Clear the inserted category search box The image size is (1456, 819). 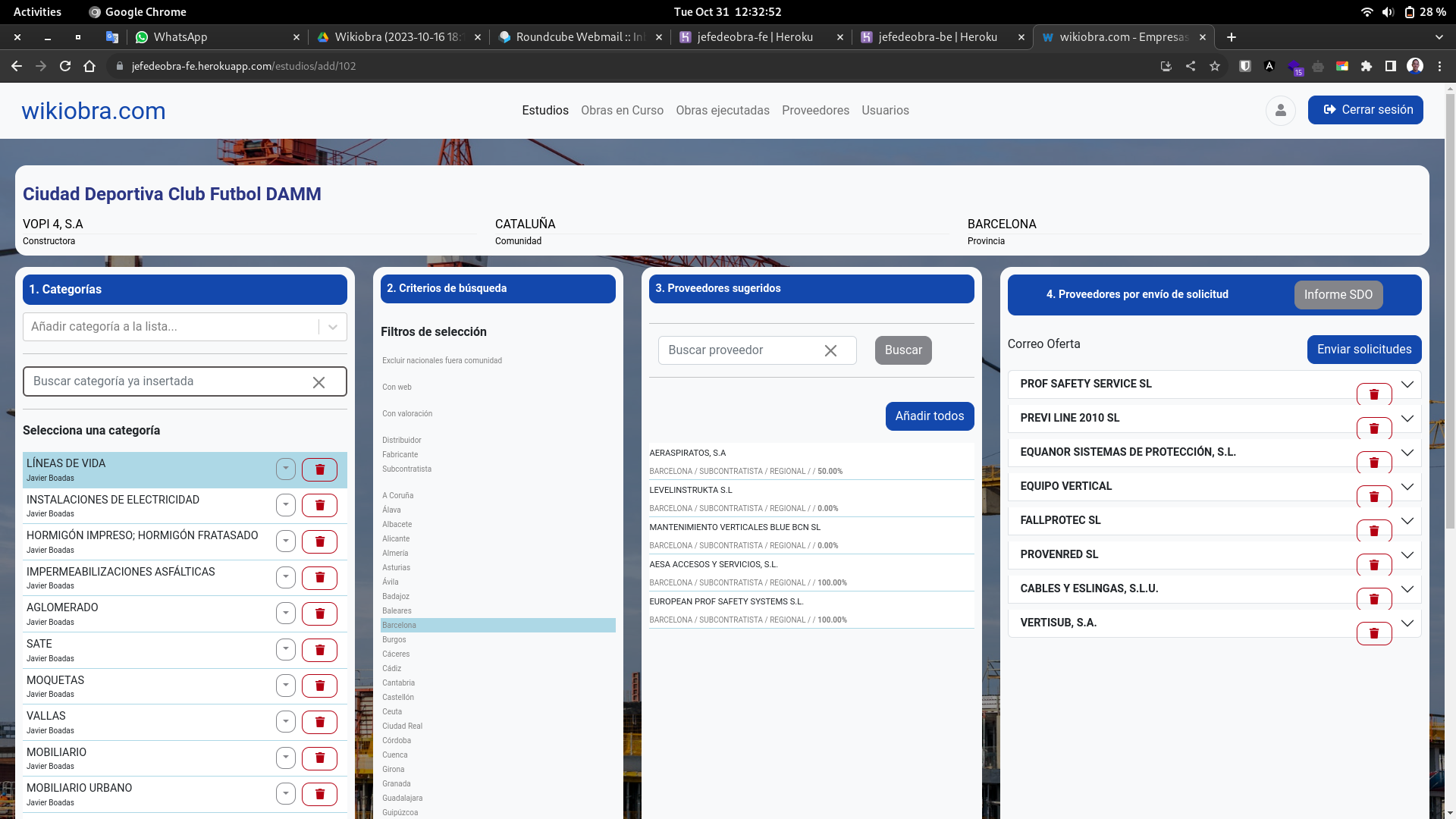[318, 382]
